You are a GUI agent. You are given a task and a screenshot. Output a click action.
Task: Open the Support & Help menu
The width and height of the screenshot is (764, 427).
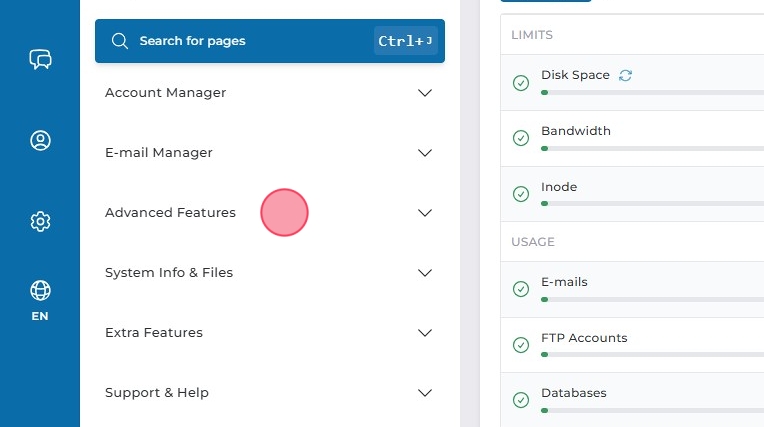click(x=157, y=393)
